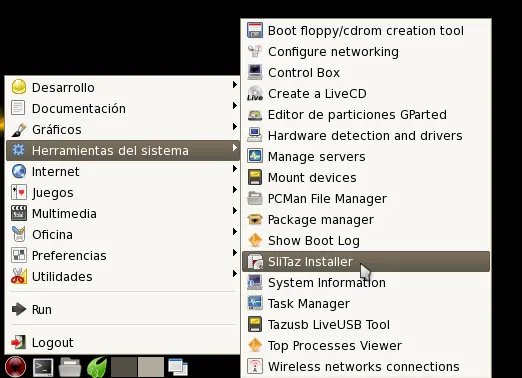Launch the terminal from the taskbar
Screen dimensions: 522x378
point(43,367)
